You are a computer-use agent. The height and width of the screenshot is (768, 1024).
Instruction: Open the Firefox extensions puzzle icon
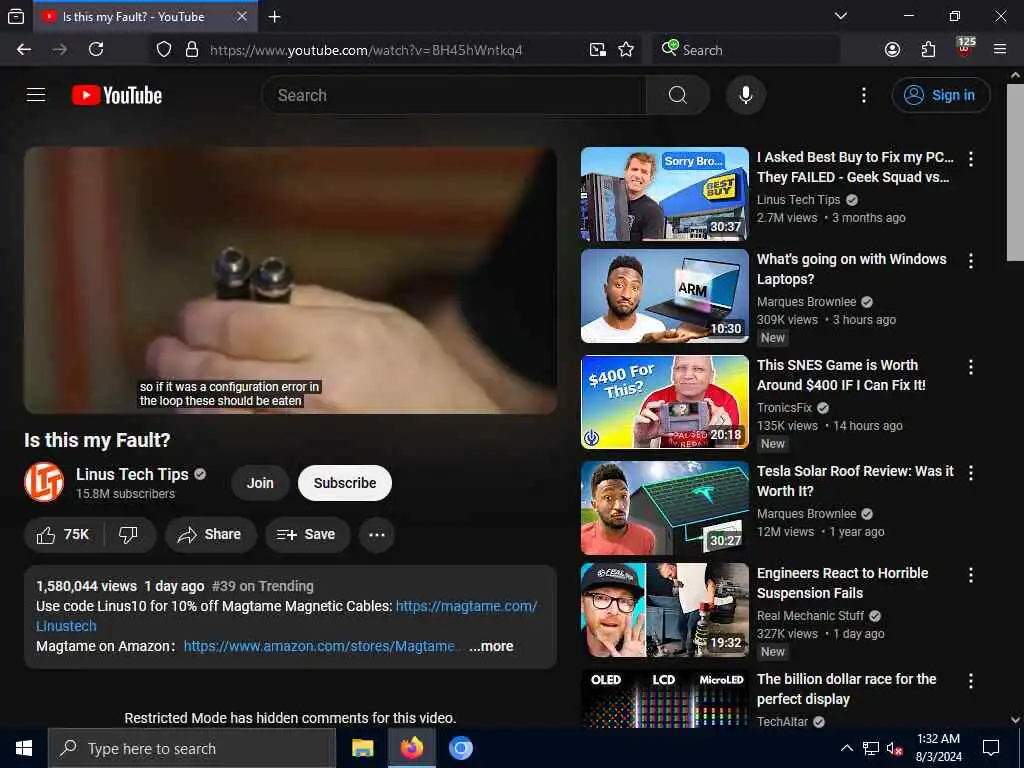pyautogui.click(x=929, y=50)
